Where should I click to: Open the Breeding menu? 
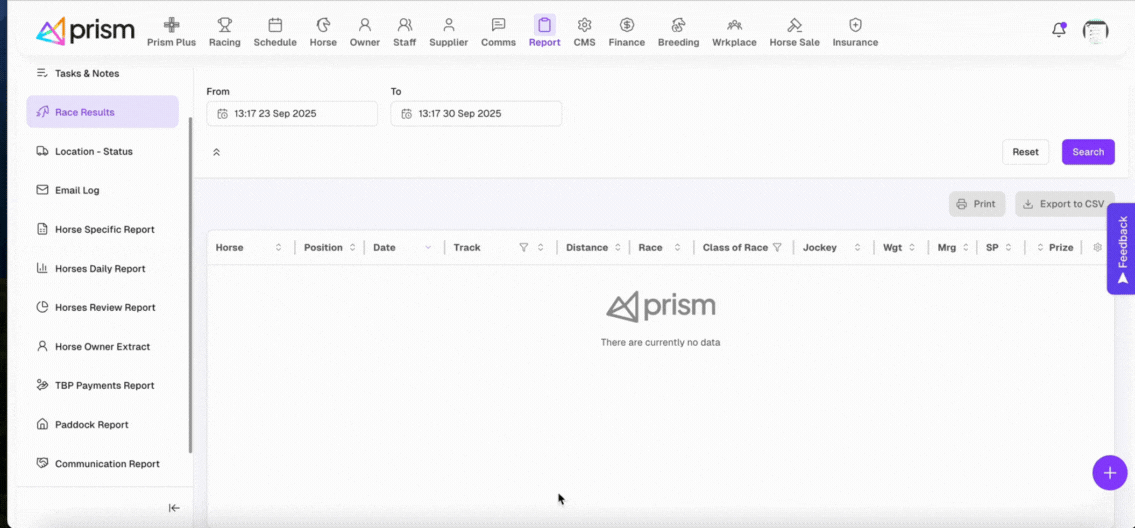678,32
